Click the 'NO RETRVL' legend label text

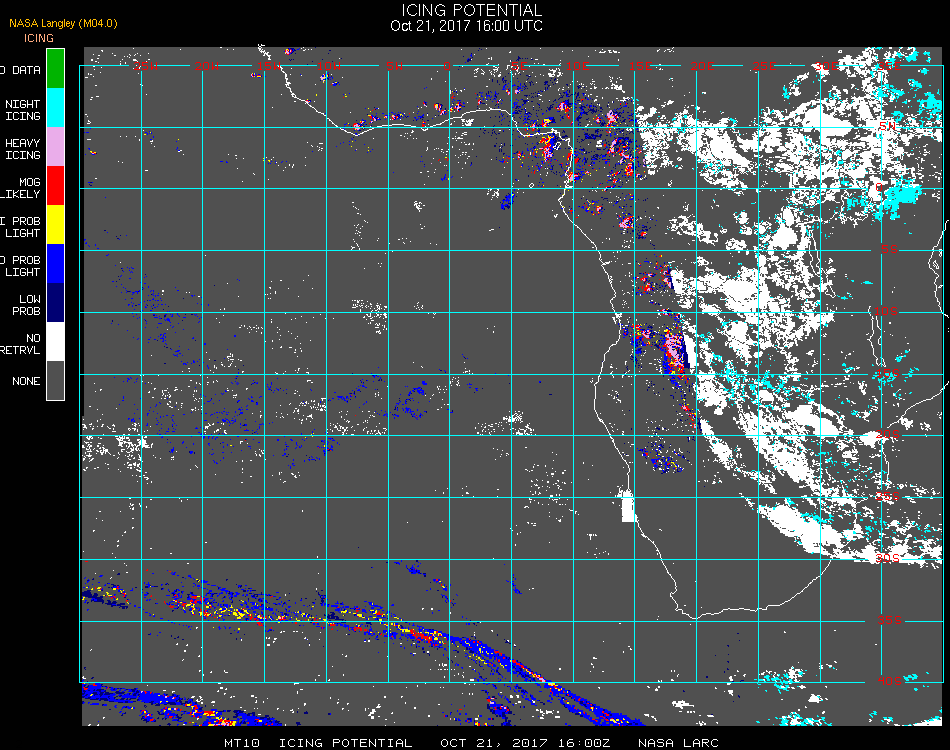[21, 344]
